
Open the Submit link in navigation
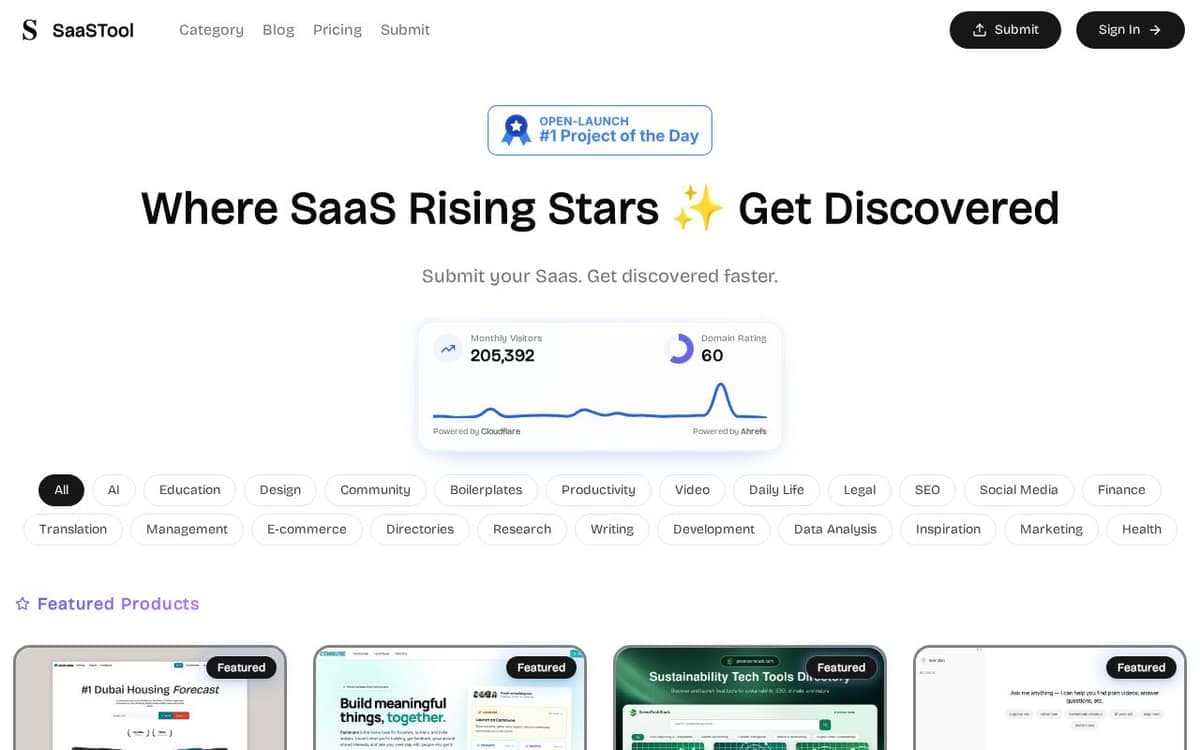pyautogui.click(x=405, y=30)
